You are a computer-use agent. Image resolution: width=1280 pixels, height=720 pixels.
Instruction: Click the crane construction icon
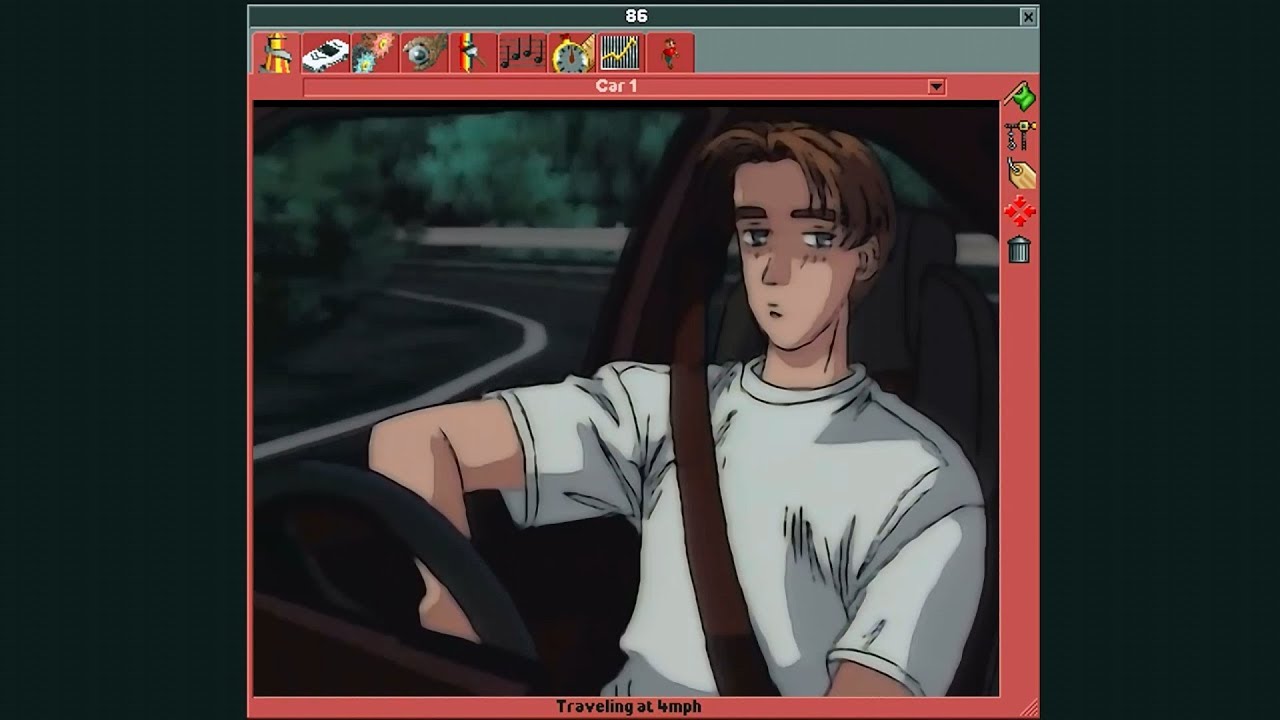click(1019, 135)
